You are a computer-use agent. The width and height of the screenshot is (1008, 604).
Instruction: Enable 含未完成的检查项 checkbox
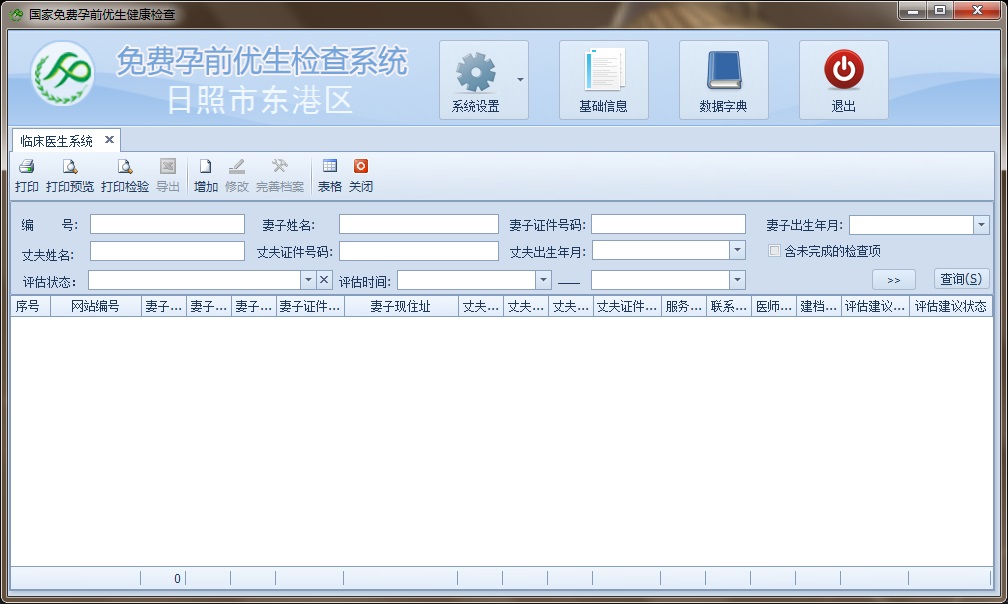tap(774, 251)
